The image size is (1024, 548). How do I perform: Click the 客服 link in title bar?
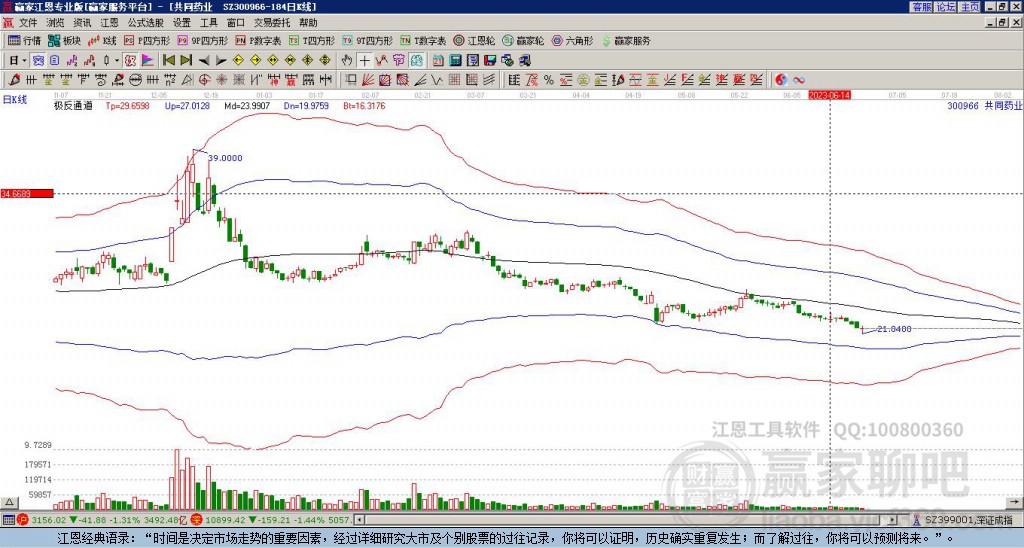point(921,7)
